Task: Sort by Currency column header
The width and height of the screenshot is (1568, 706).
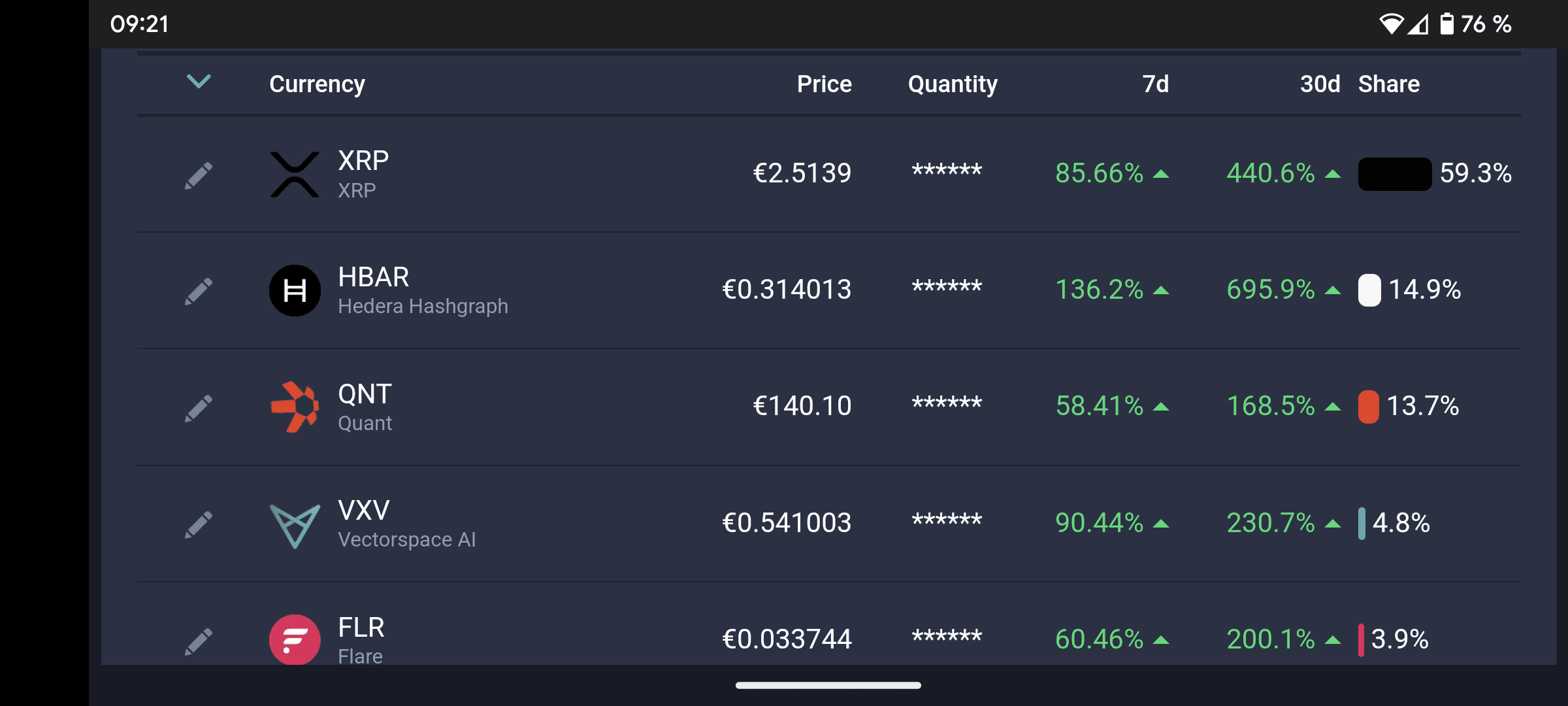Action: tap(317, 84)
